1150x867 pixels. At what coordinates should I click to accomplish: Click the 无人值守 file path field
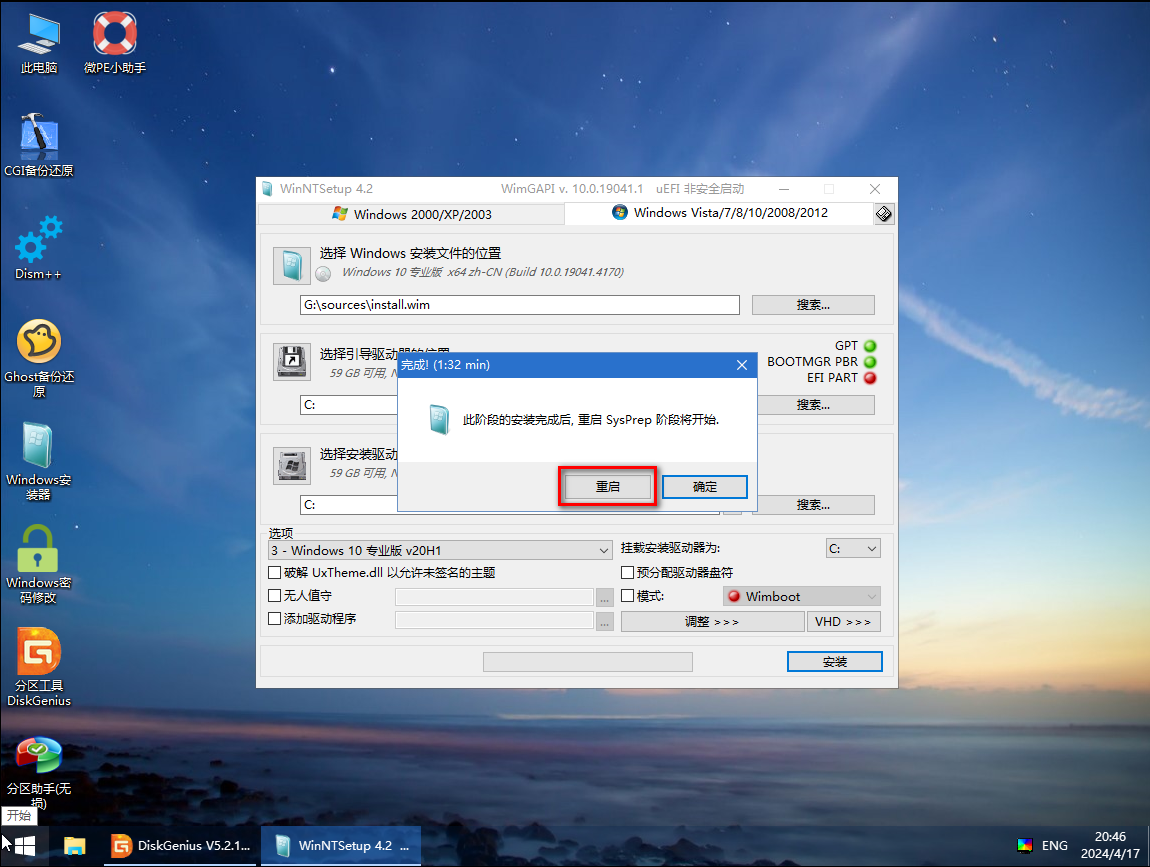494,597
